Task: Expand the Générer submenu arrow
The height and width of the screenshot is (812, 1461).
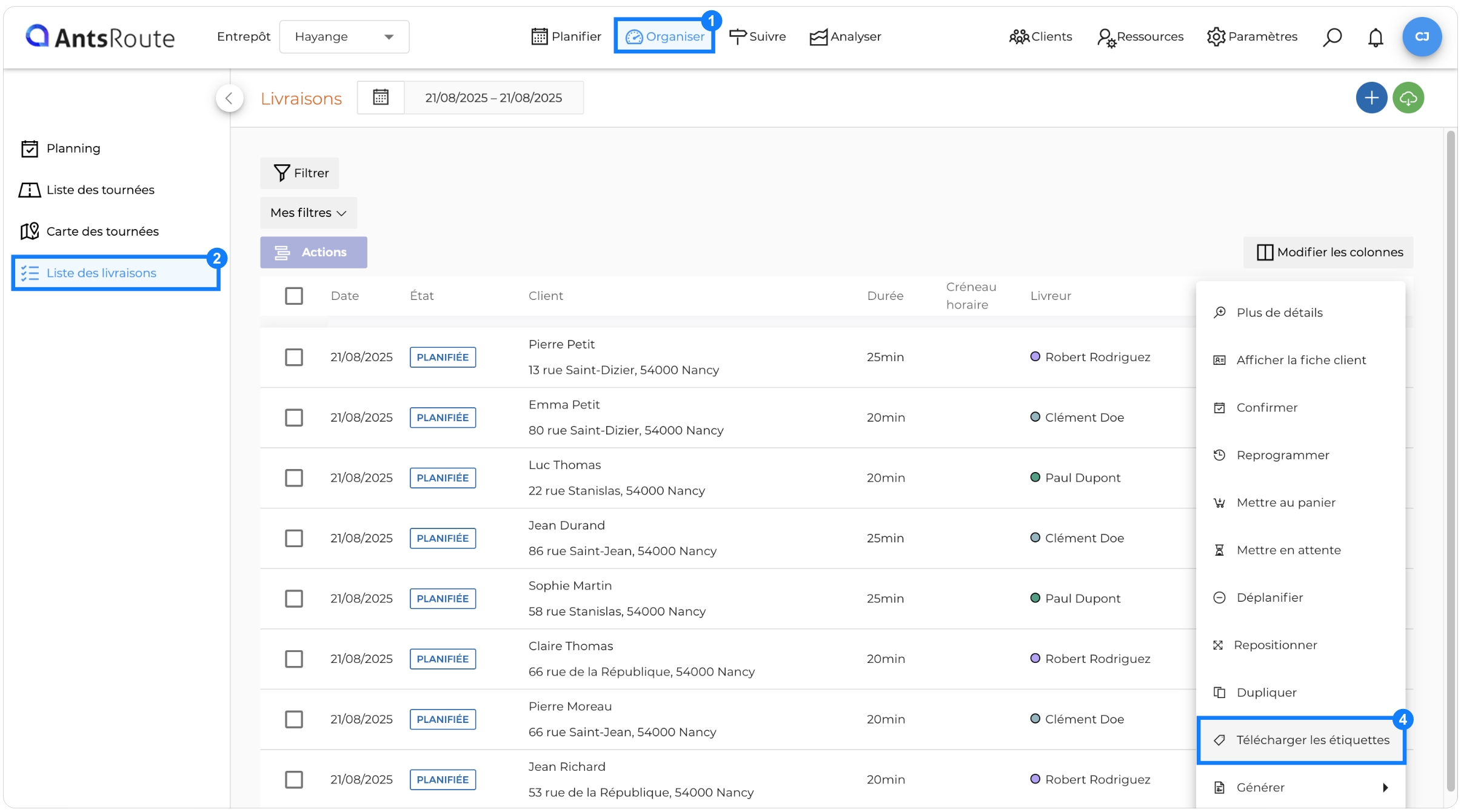Action: [1385, 787]
